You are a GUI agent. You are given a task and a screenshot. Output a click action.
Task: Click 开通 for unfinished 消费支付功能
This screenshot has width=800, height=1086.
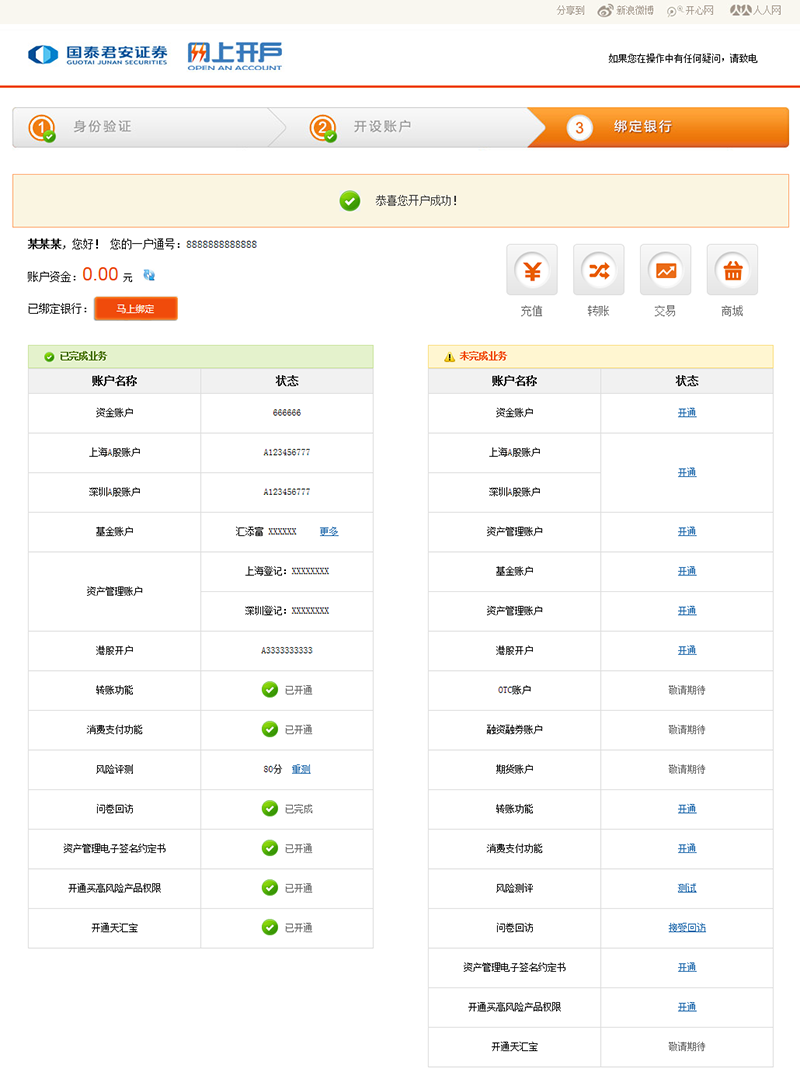687,848
